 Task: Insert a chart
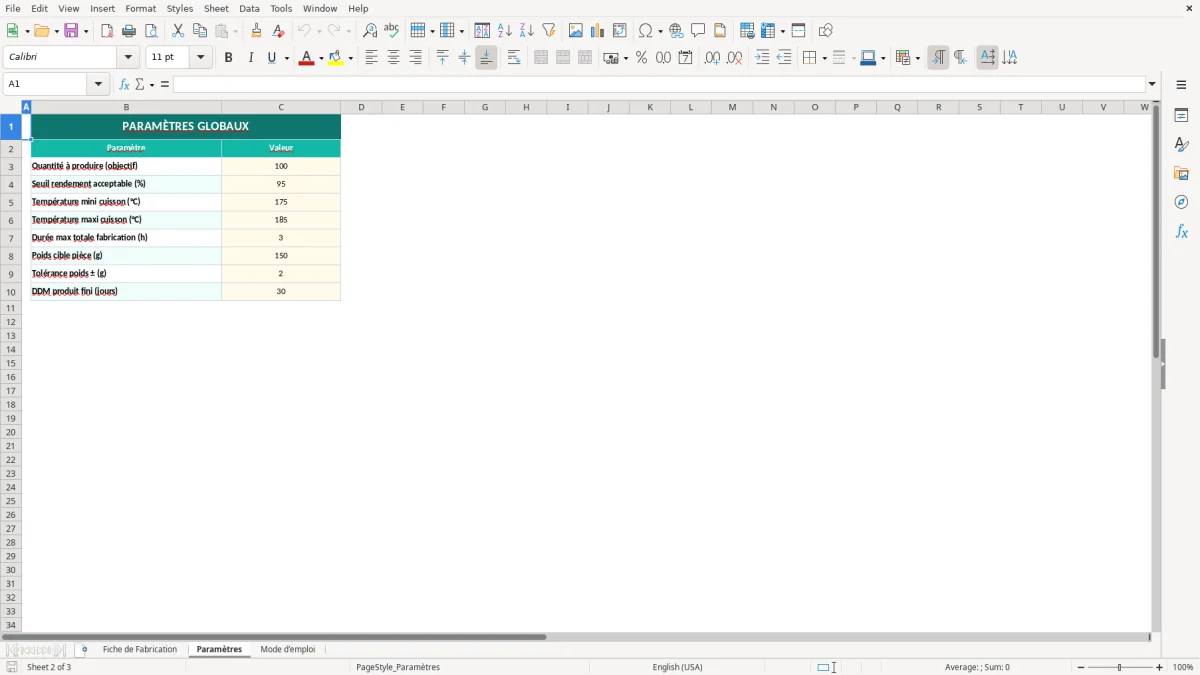pos(598,31)
